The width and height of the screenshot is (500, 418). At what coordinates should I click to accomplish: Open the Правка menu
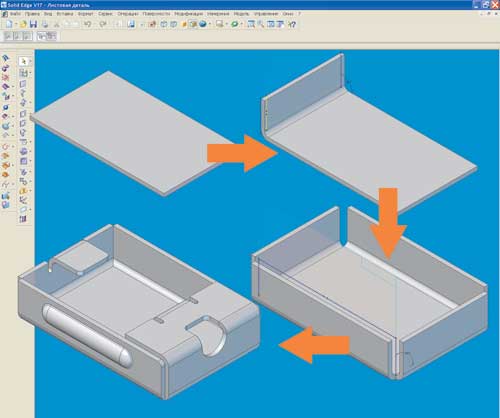click(x=32, y=14)
